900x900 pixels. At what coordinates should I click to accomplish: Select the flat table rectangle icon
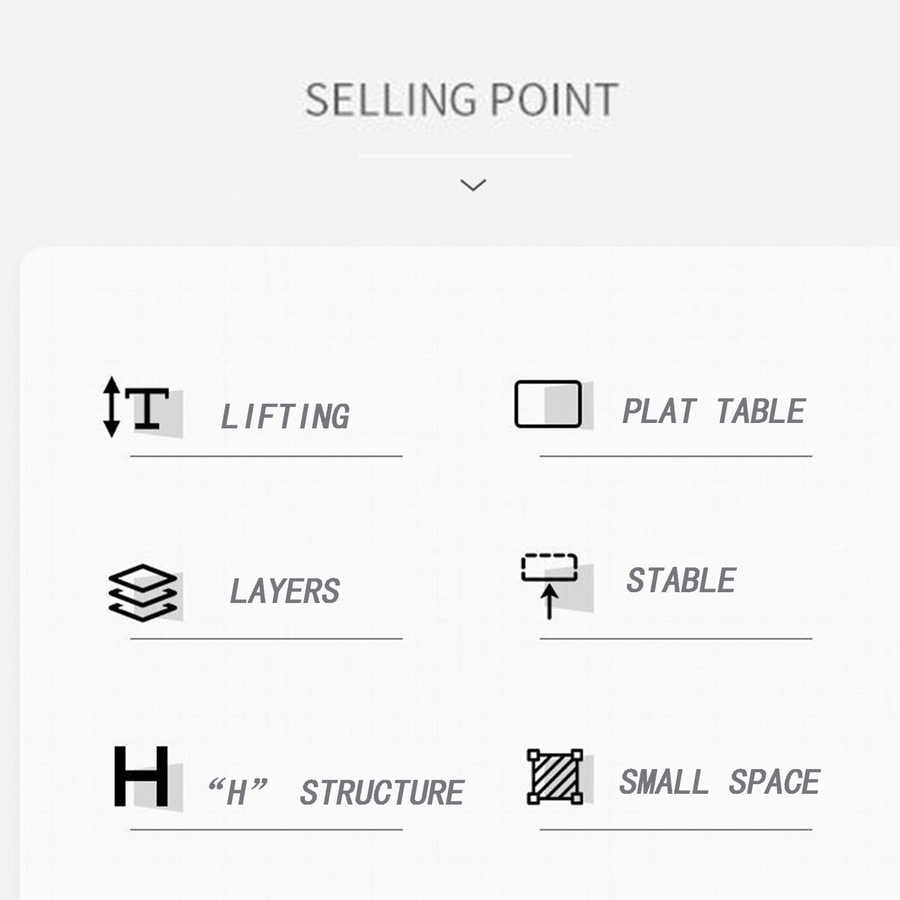pyautogui.click(x=548, y=404)
